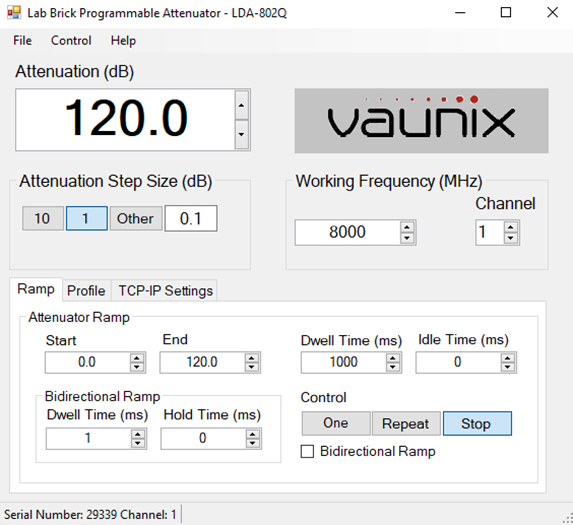Enable the Bidirectional Ramp checkbox

coord(307,452)
